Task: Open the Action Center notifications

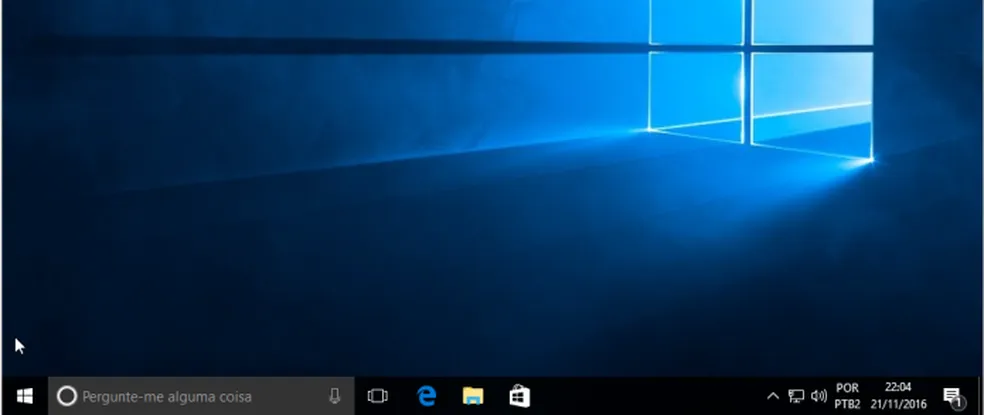Action: click(953, 396)
